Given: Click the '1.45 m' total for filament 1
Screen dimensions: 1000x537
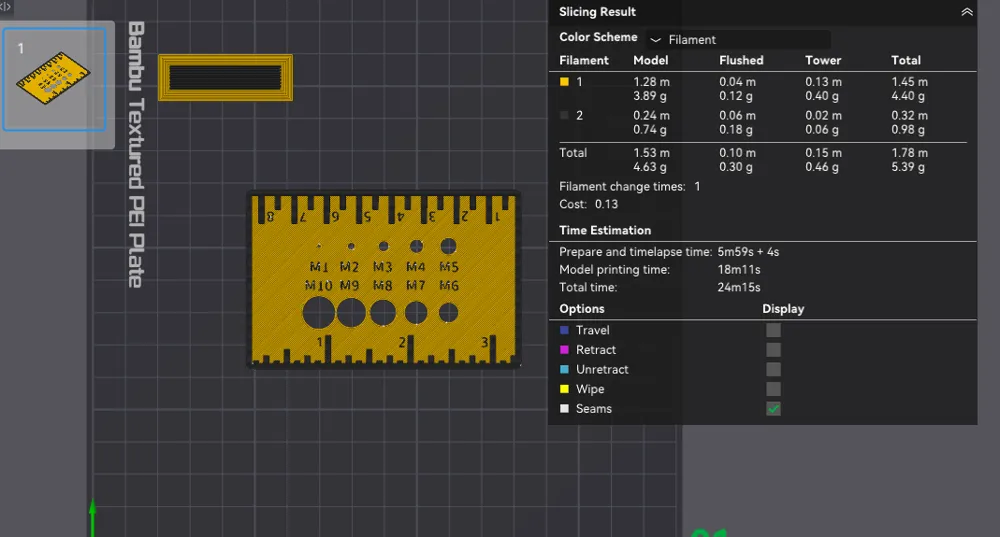Looking at the screenshot, I should [909, 82].
